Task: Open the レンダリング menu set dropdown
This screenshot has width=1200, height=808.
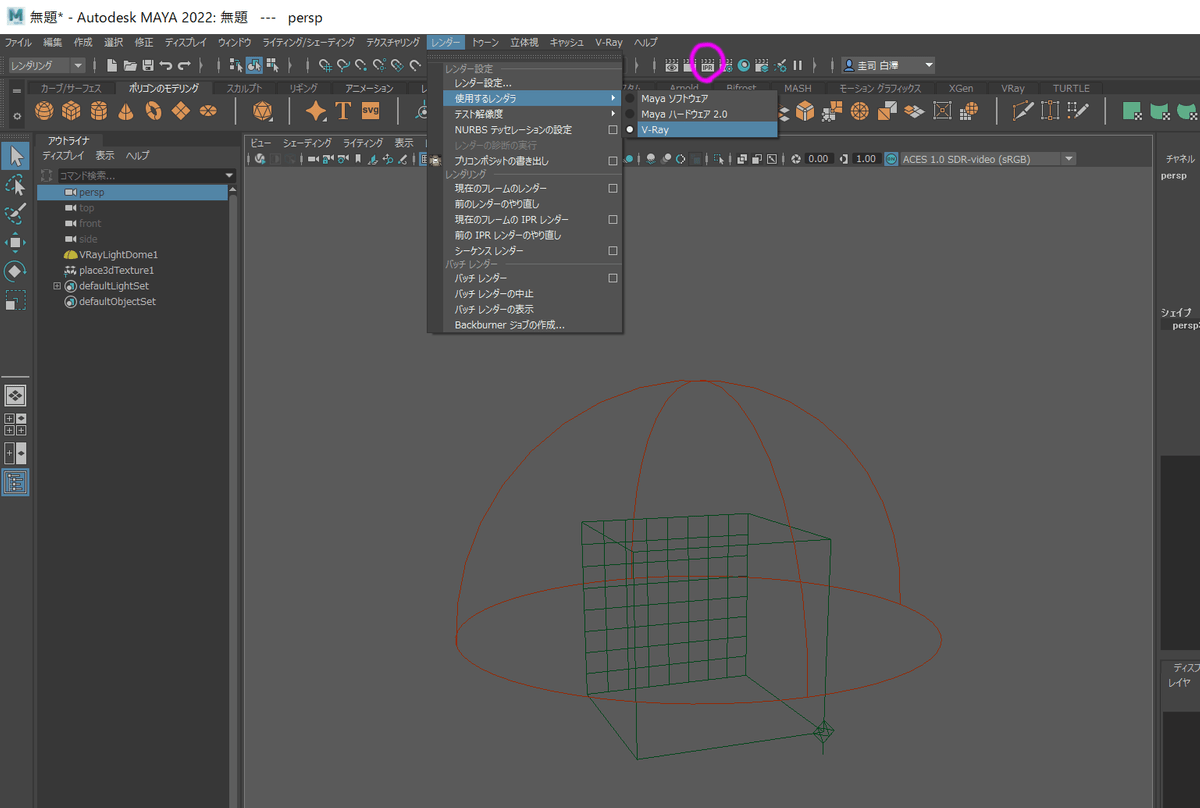Action: [x=47, y=65]
